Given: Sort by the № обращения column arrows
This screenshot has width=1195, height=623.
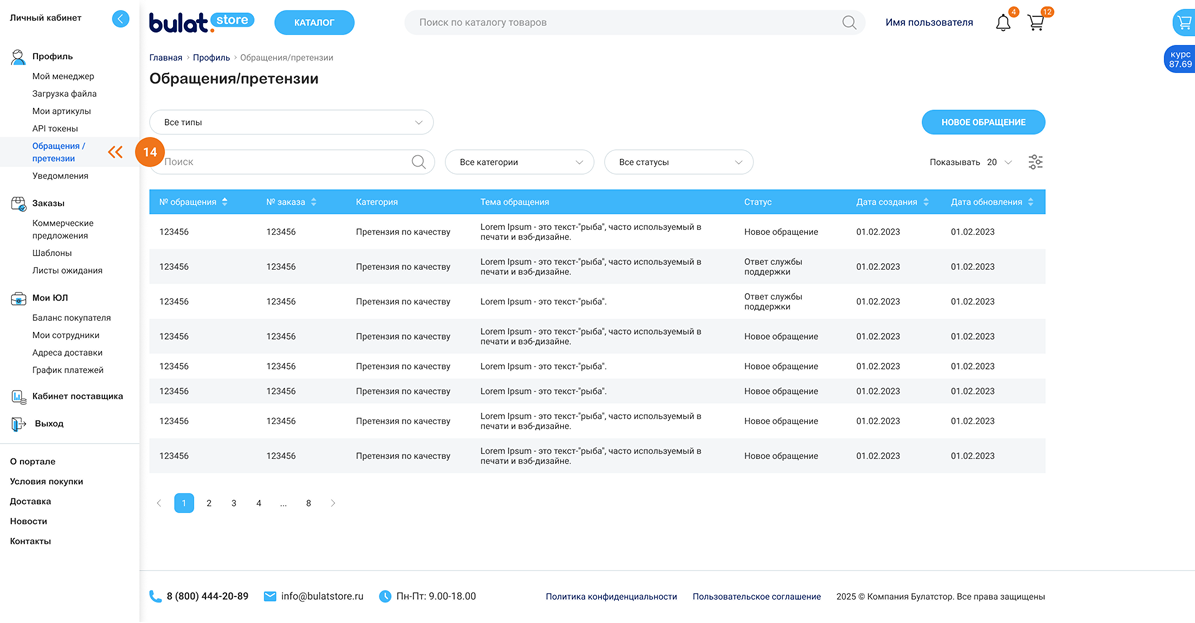Looking at the screenshot, I should click(225, 202).
